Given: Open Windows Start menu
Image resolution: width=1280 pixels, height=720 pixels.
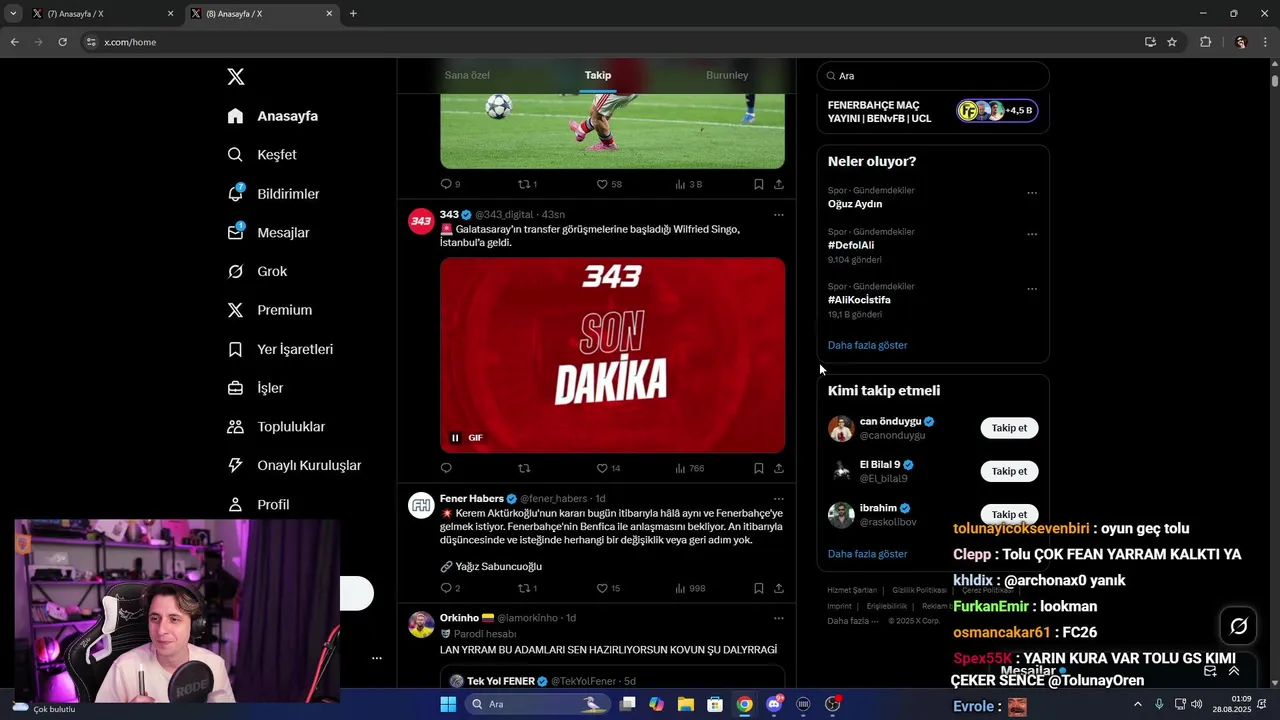Looking at the screenshot, I should (x=448, y=705).
